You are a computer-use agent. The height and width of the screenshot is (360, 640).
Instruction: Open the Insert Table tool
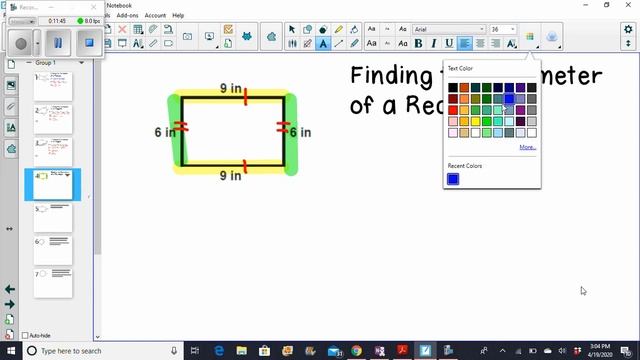(x=138, y=29)
